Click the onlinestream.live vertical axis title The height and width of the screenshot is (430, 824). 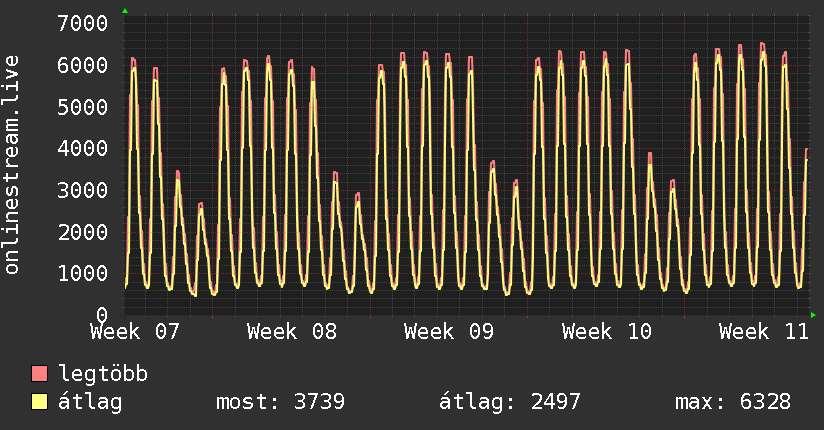tap(11, 165)
